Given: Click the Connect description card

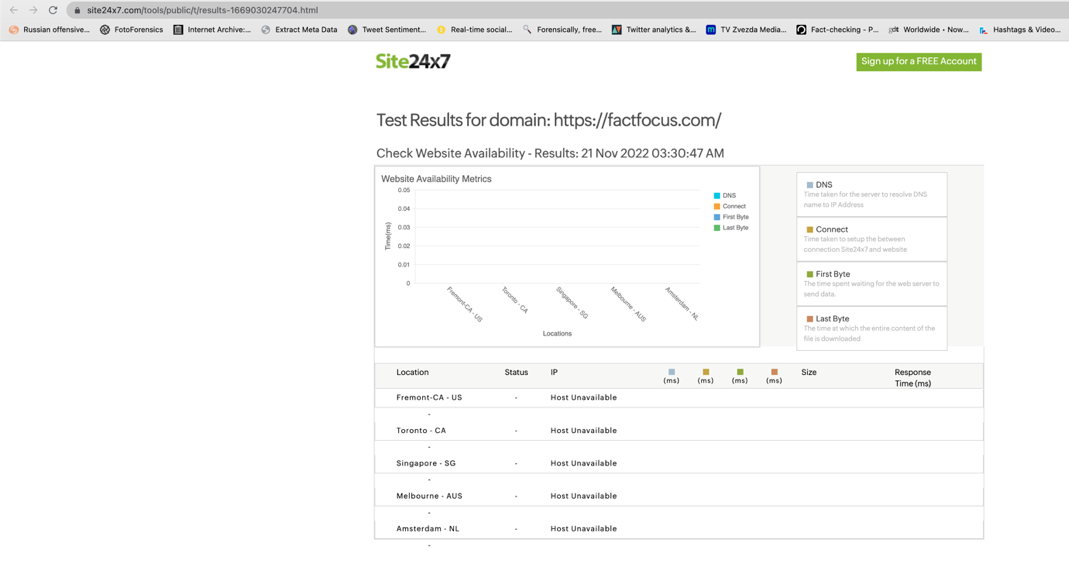Looking at the screenshot, I should [x=871, y=239].
